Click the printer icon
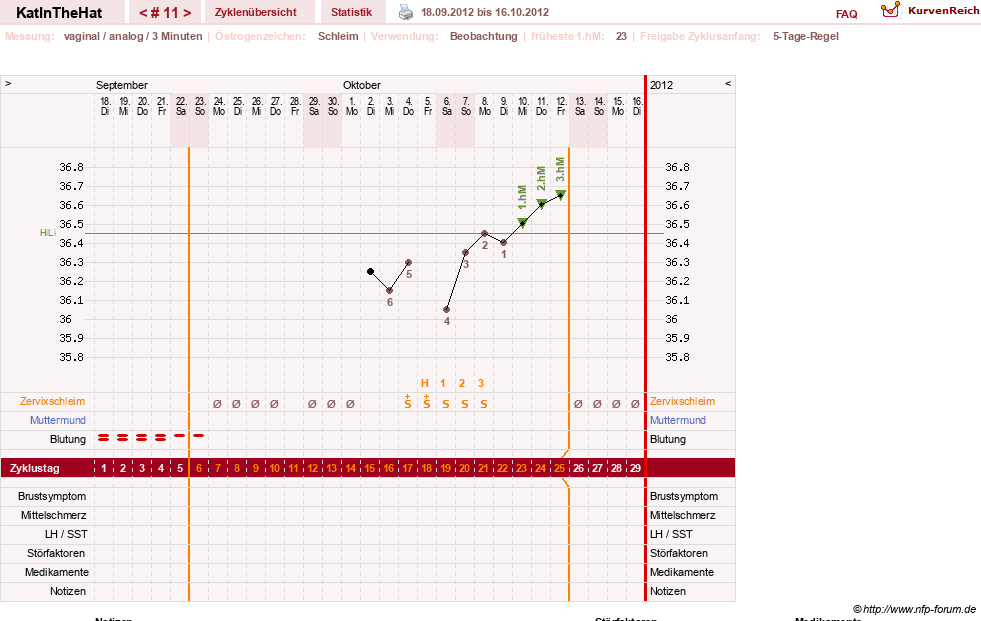The image size is (981, 621). coord(406,12)
